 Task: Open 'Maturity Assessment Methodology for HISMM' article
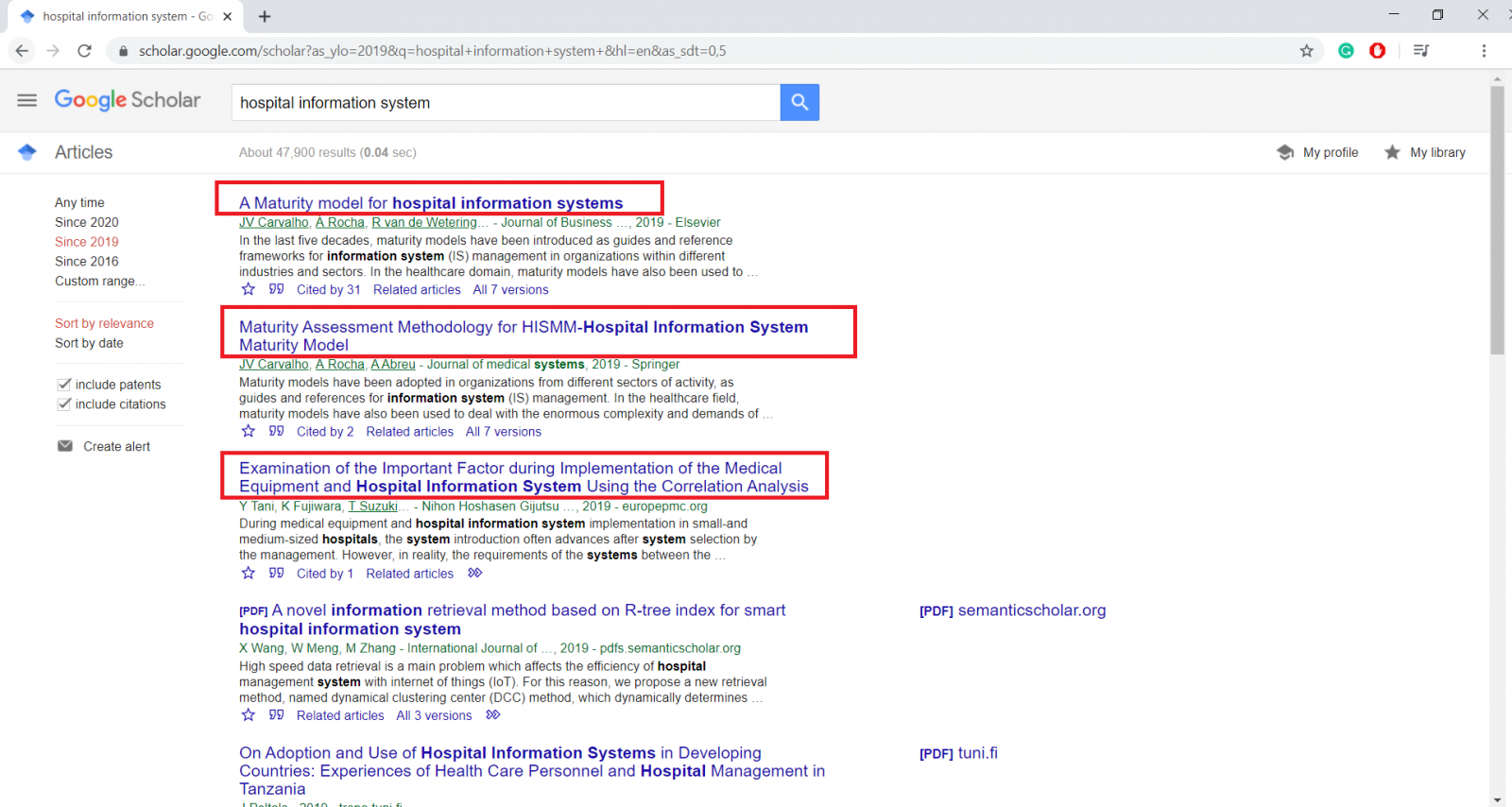524,335
